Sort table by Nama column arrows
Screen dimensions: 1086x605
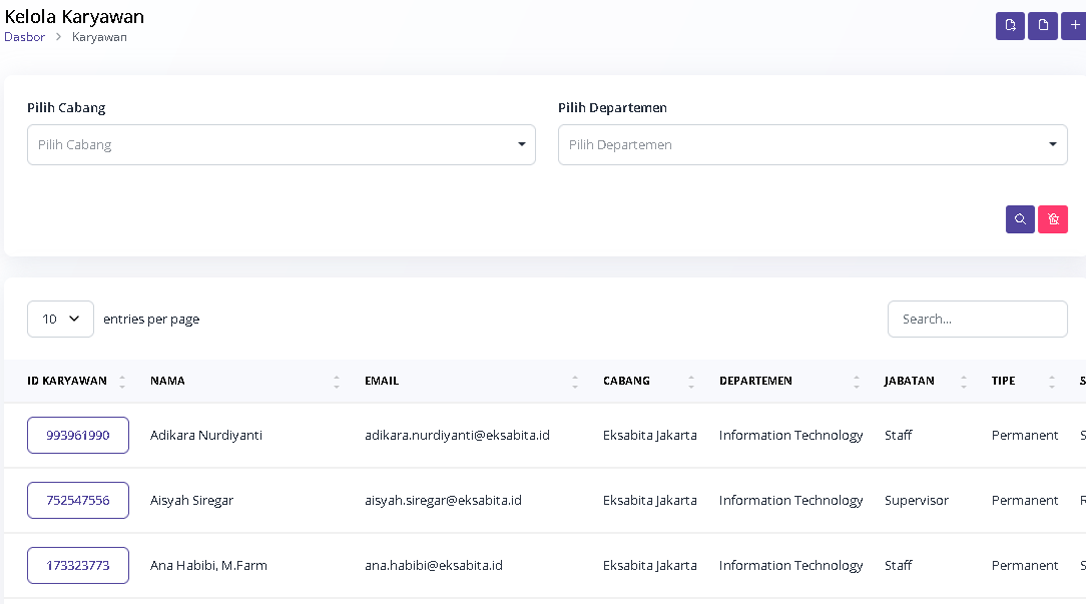click(x=336, y=381)
